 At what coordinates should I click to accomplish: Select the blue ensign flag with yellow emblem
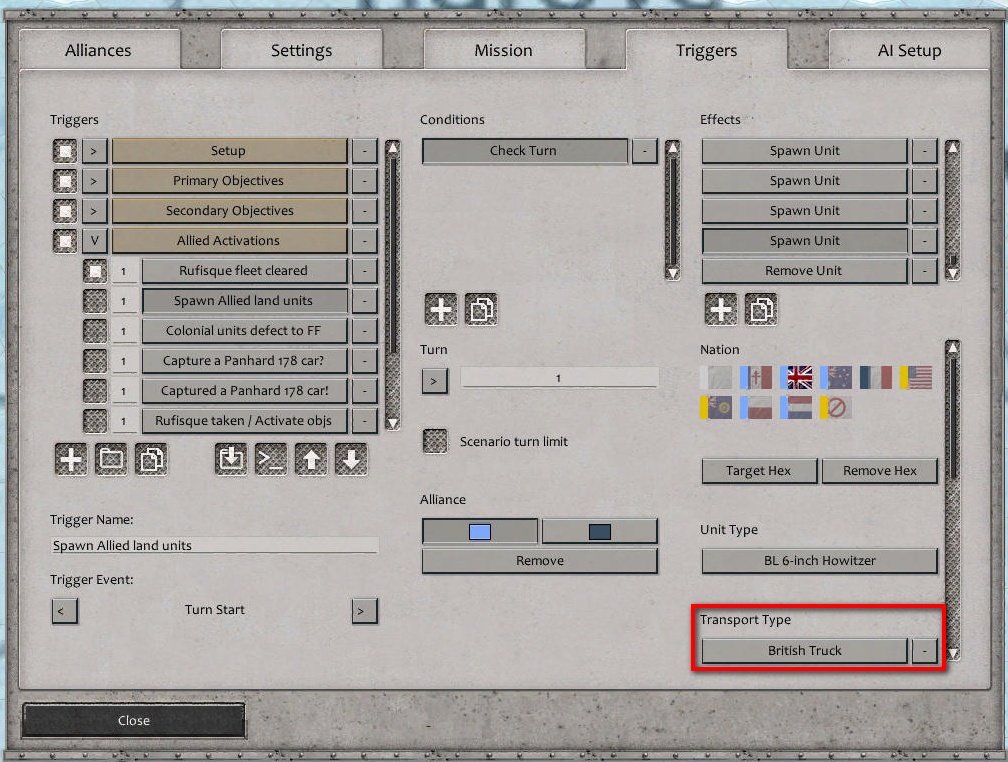[x=716, y=407]
